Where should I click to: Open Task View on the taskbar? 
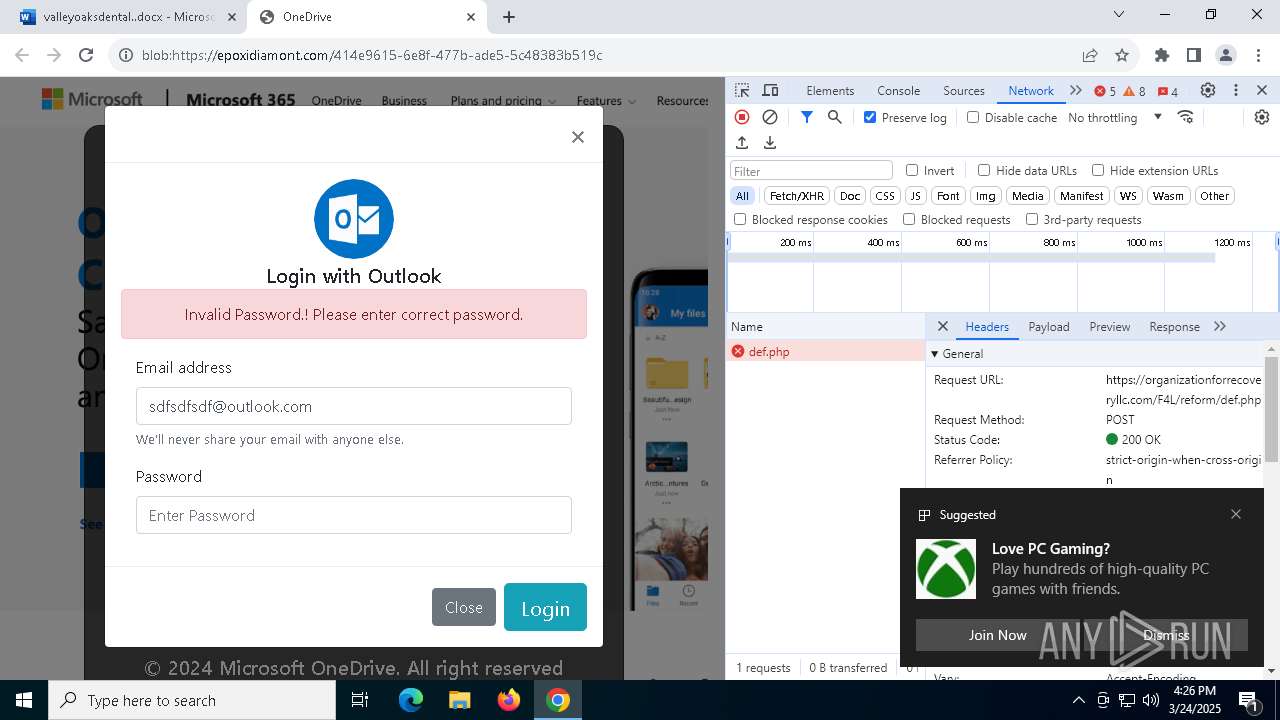click(x=361, y=700)
